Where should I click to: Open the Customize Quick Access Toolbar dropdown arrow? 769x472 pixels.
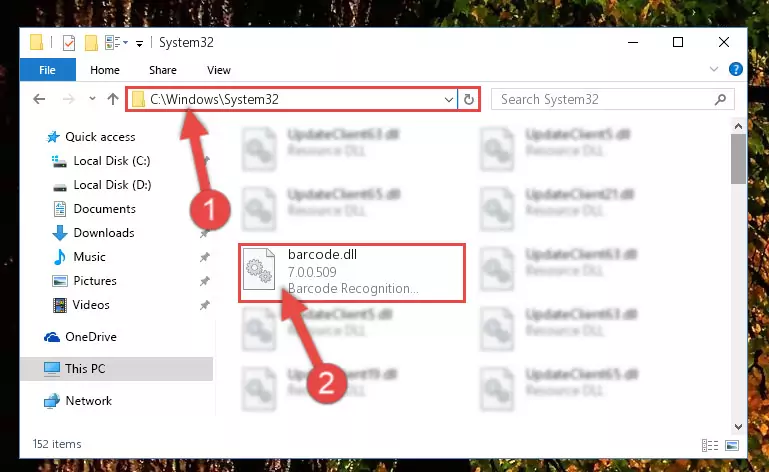(139, 44)
